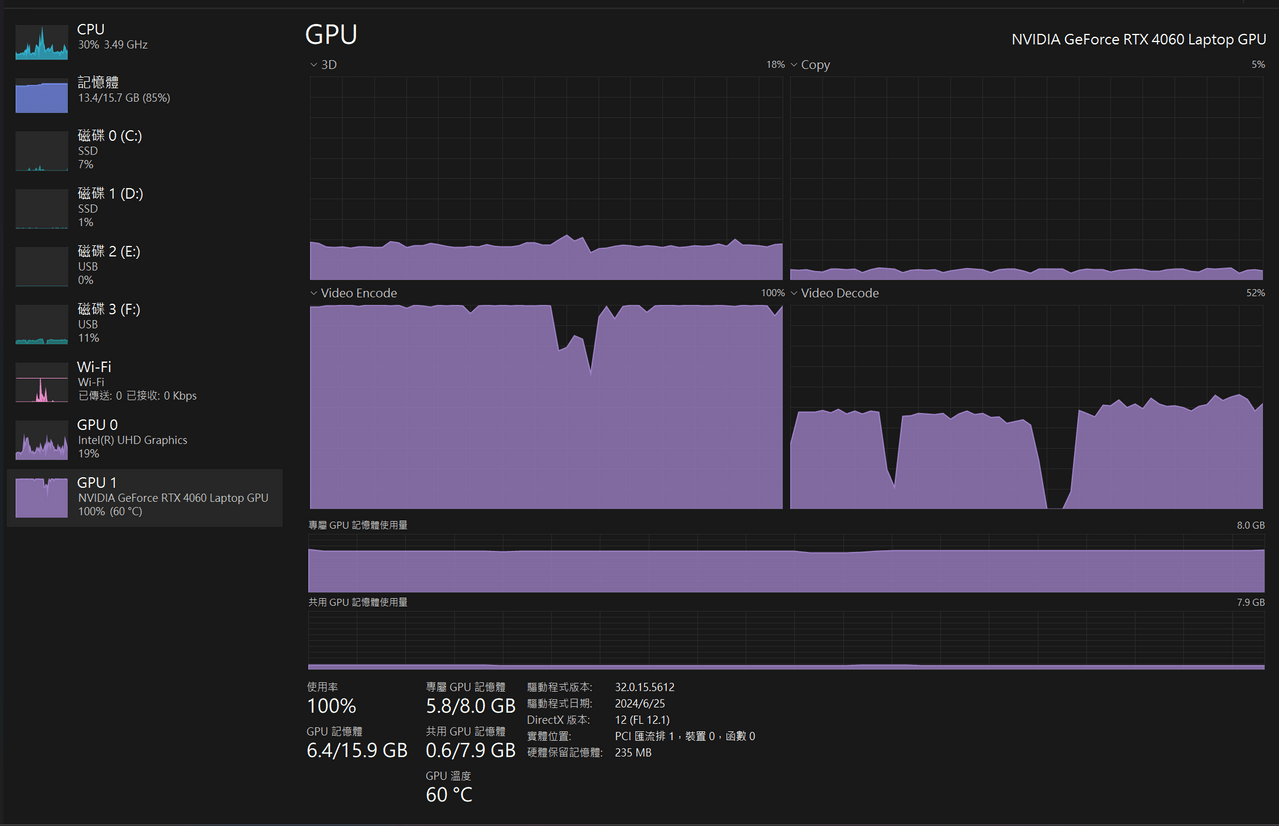The height and width of the screenshot is (826, 1279).
Task: Click the Wi-Fi activity graph icon
Action: [41, 382]
